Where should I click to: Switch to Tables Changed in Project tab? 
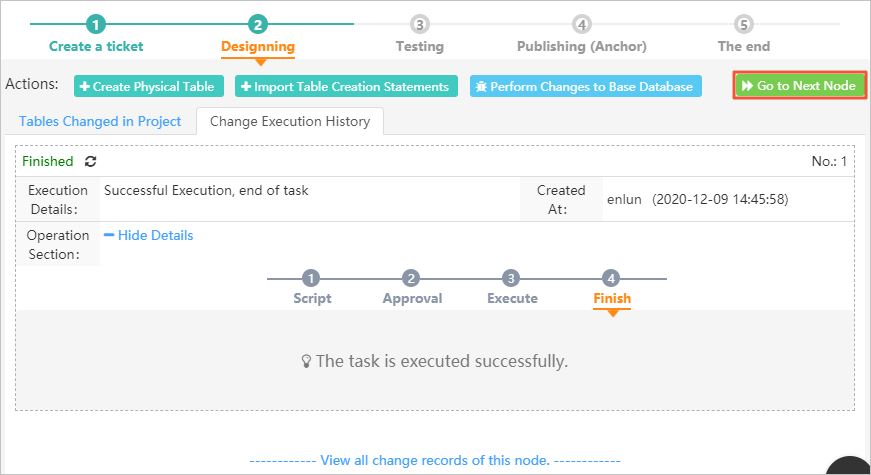pos(100,121)
